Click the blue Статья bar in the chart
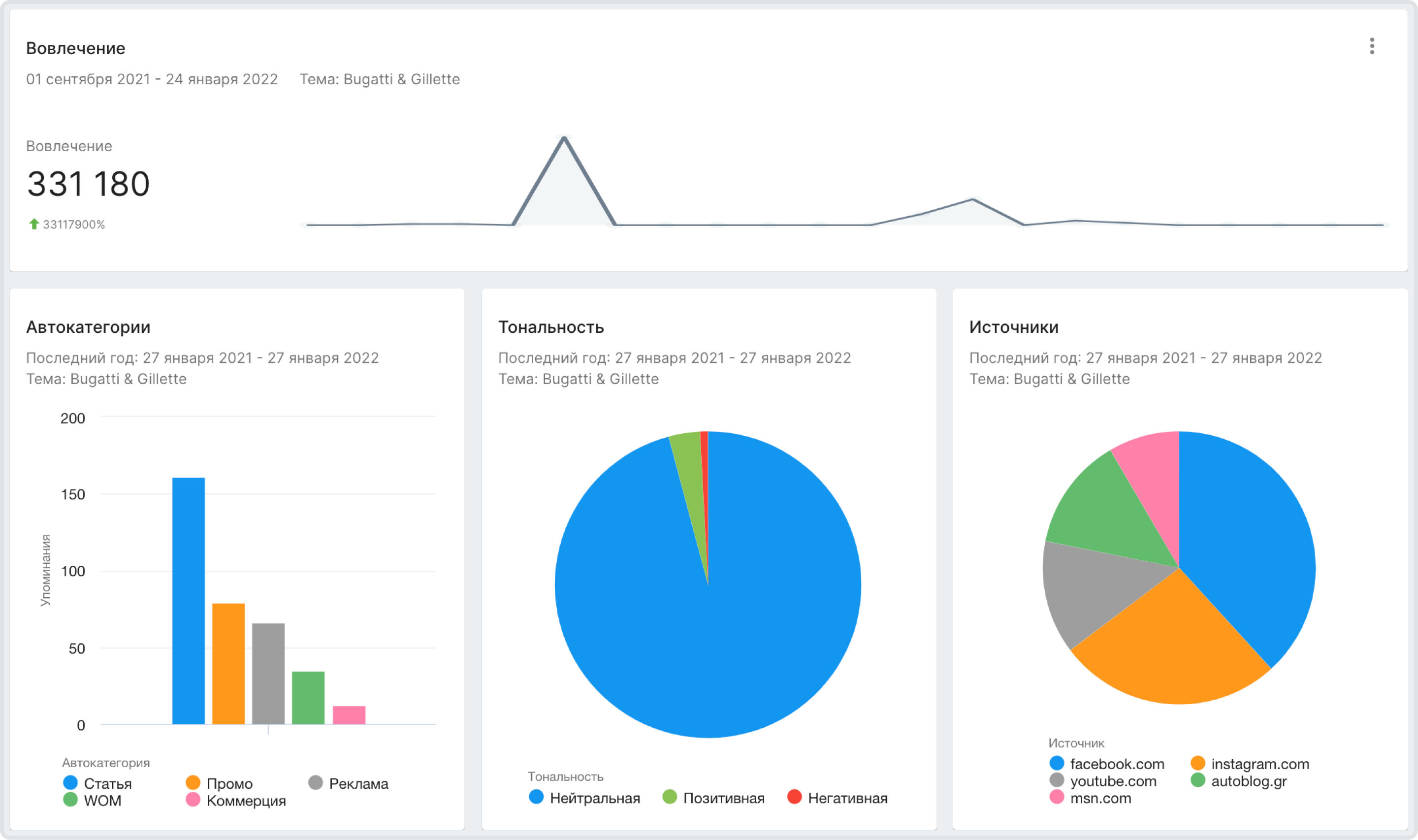The width and height of the screenshot is (1418, 840). [x=189, y=601]
